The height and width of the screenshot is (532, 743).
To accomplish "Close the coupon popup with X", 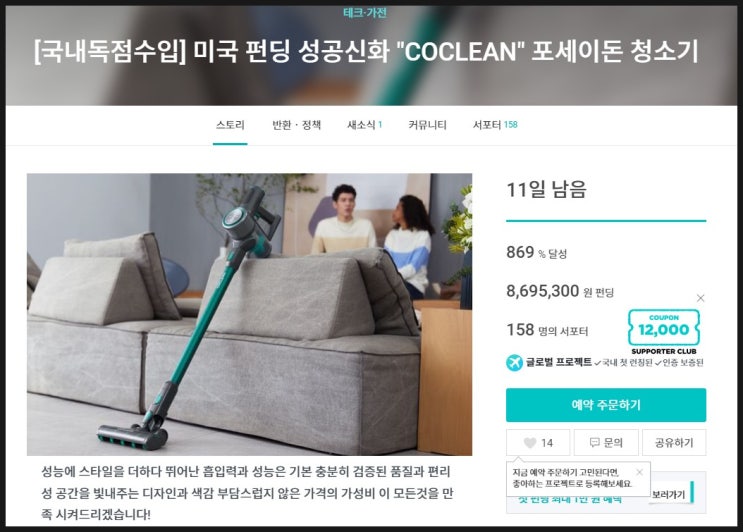I will pyautogui.click(x=700, y=298).
